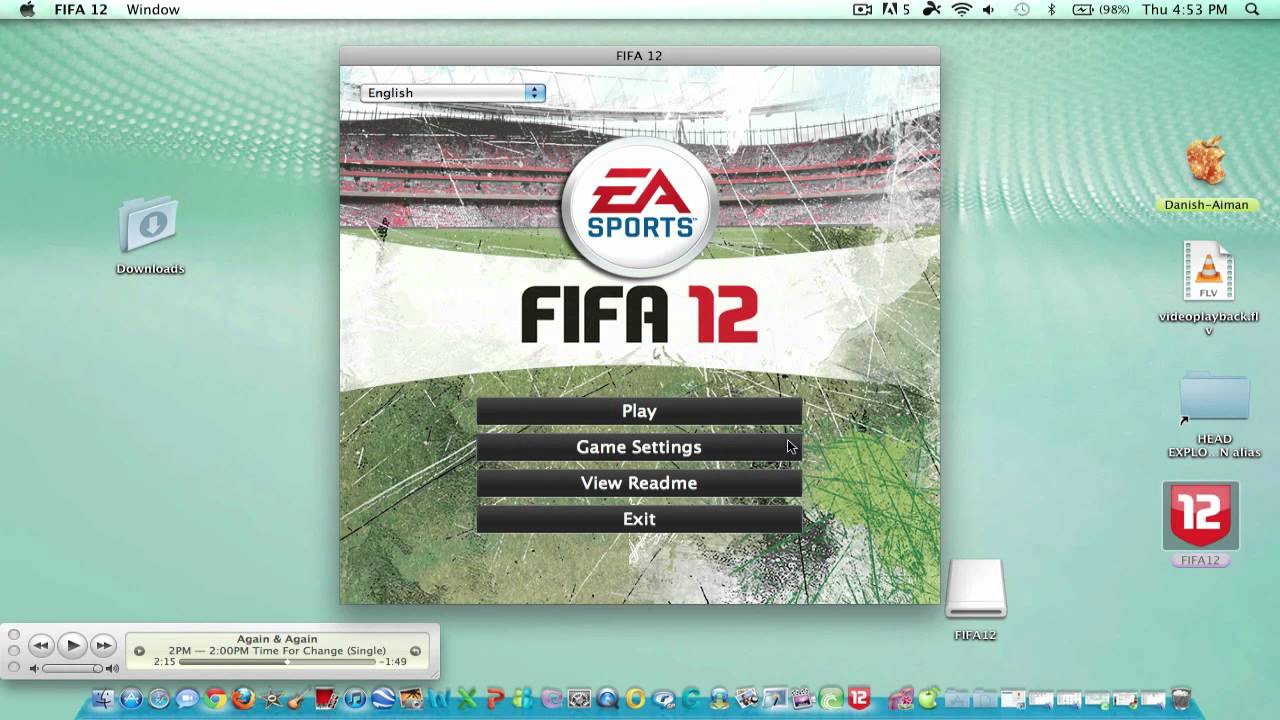This screenshot has height=720, width=1280.
Task: Adjust the iTunes mini player volume slider
Action: 72,668
